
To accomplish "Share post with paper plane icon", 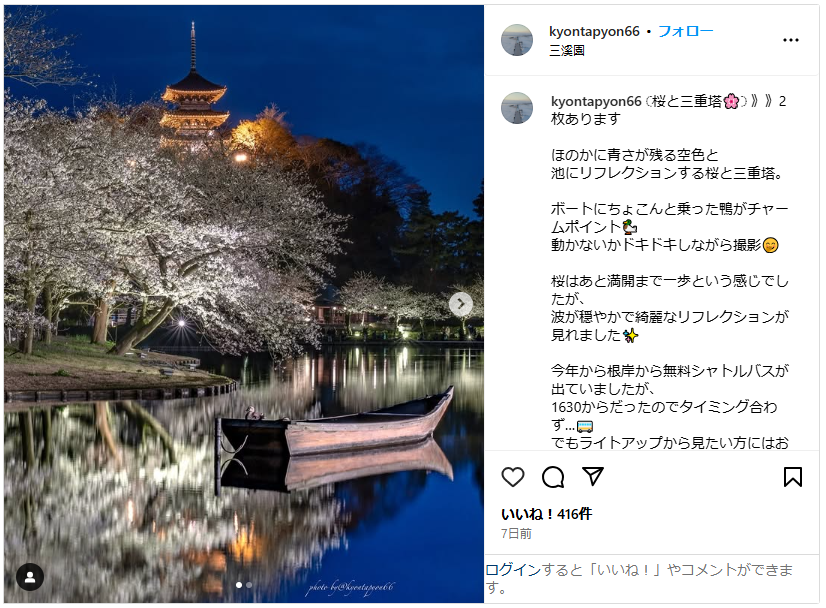I will 593,476.
